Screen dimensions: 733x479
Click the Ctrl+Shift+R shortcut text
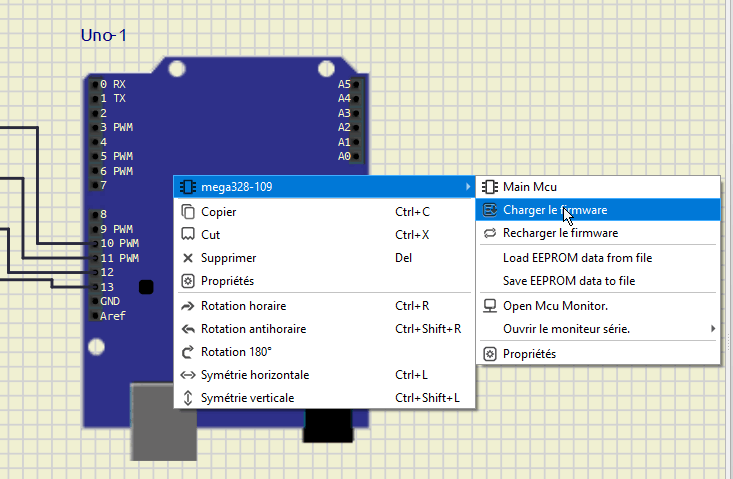[x=428, y=329]
